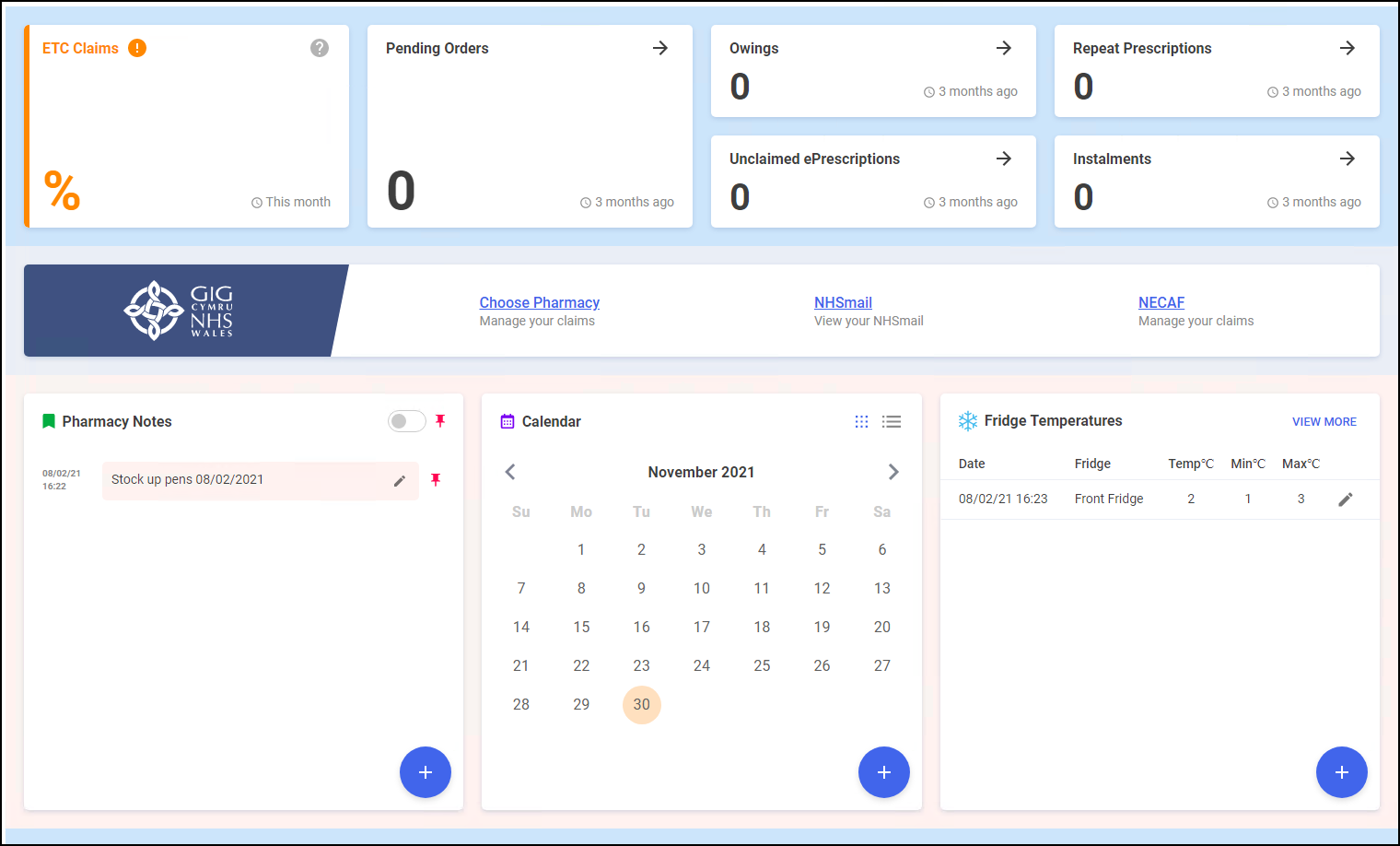Toggle the Pharmacy Notes switch

pyautogui.click(x=406, y=421)
